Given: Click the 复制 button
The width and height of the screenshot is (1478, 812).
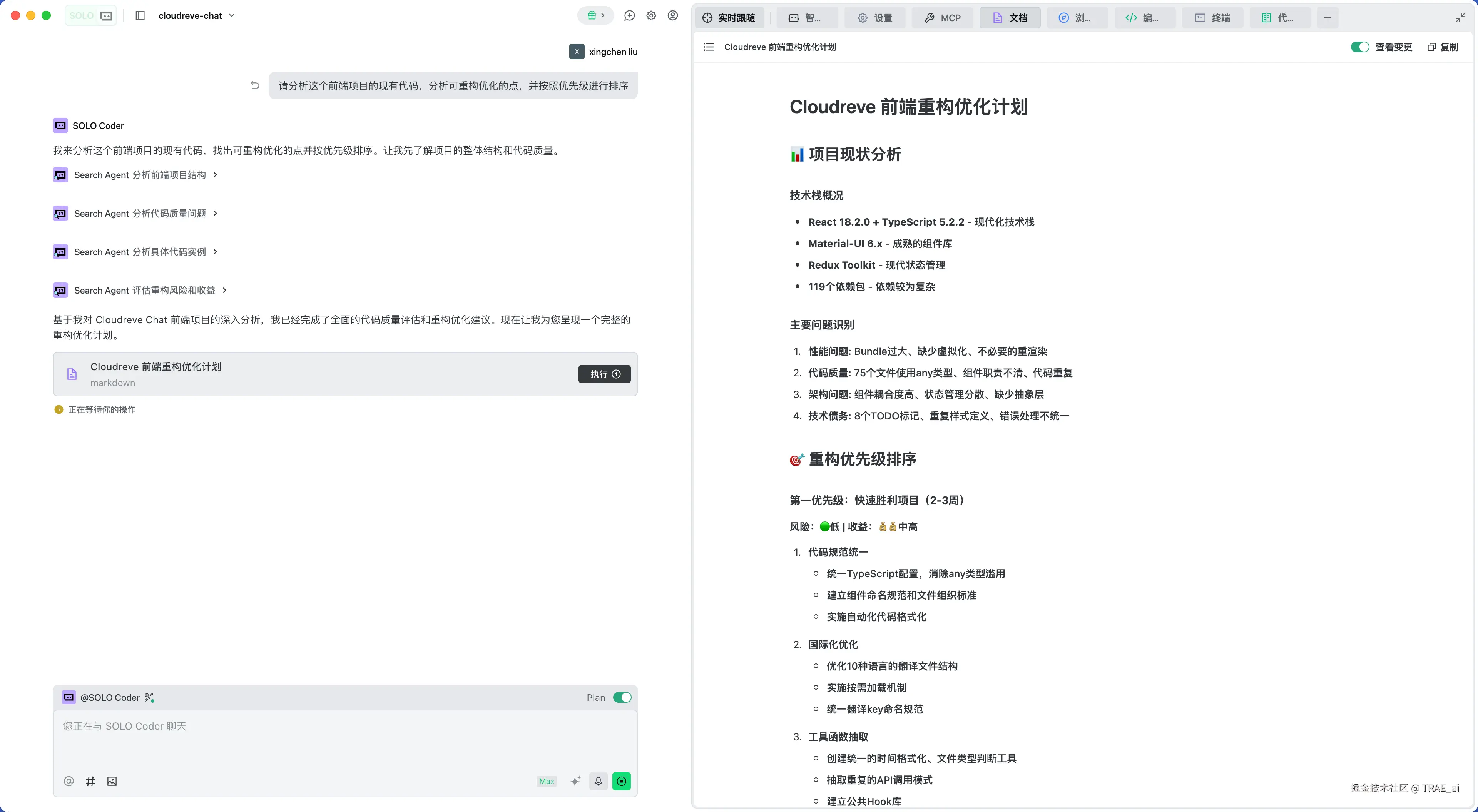Looking at the screenshot, I should click(x=1443, y=47).
